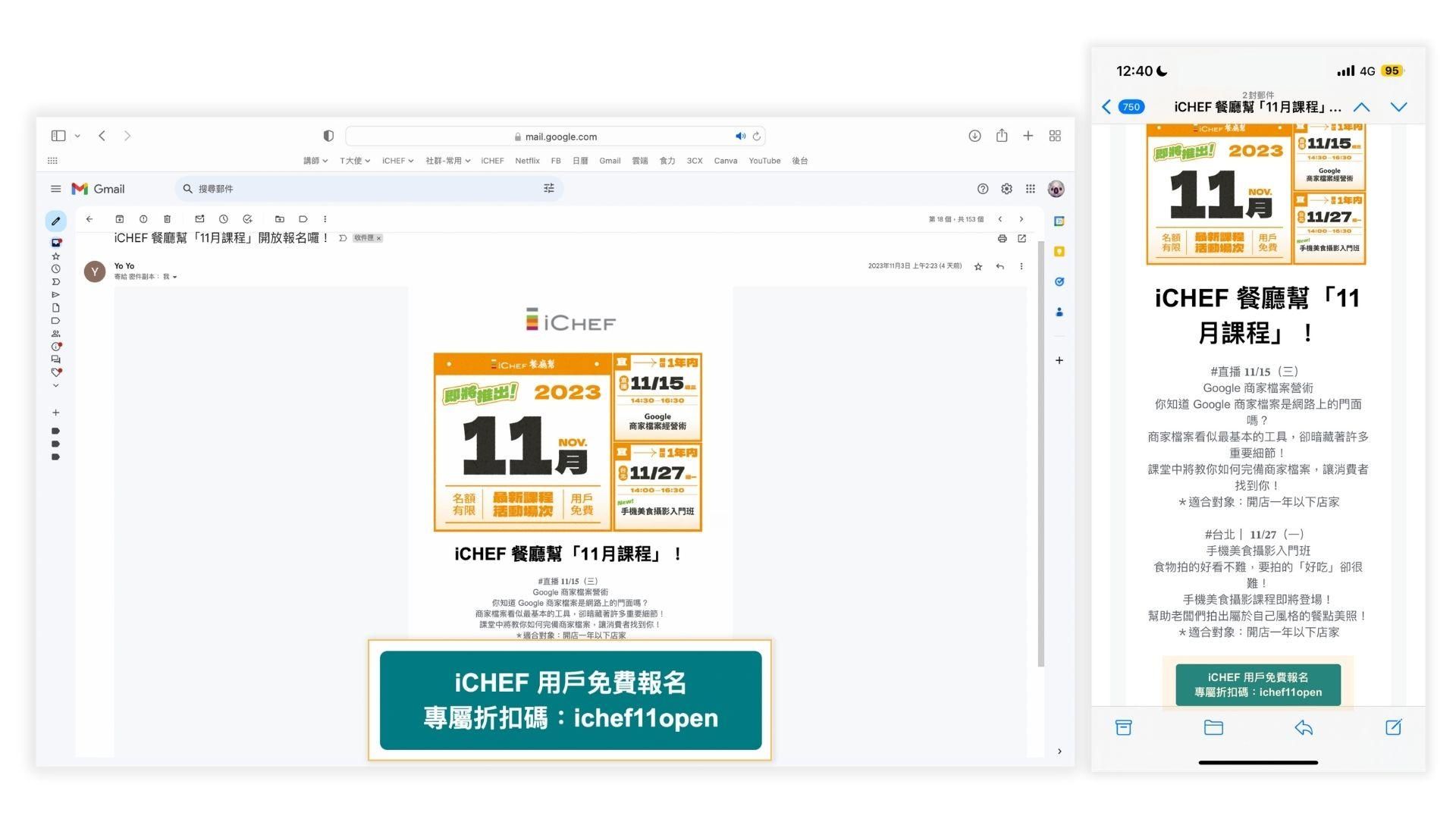Snooze the email with the clock icon

(x=224, y=219)
